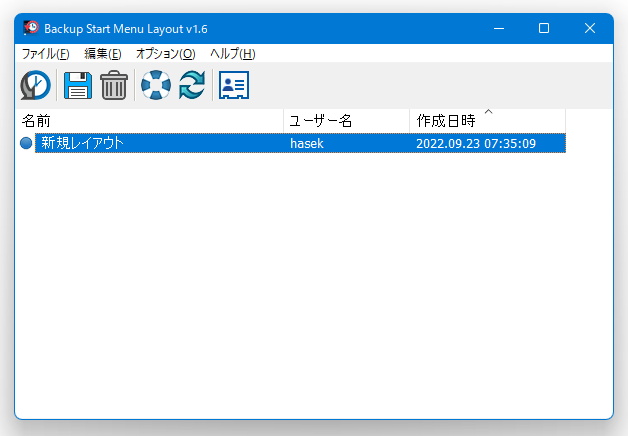Close the Backup Start Menu Layout window
The width and height of the screenshot is (628, 436).
[x=590, y=28]
